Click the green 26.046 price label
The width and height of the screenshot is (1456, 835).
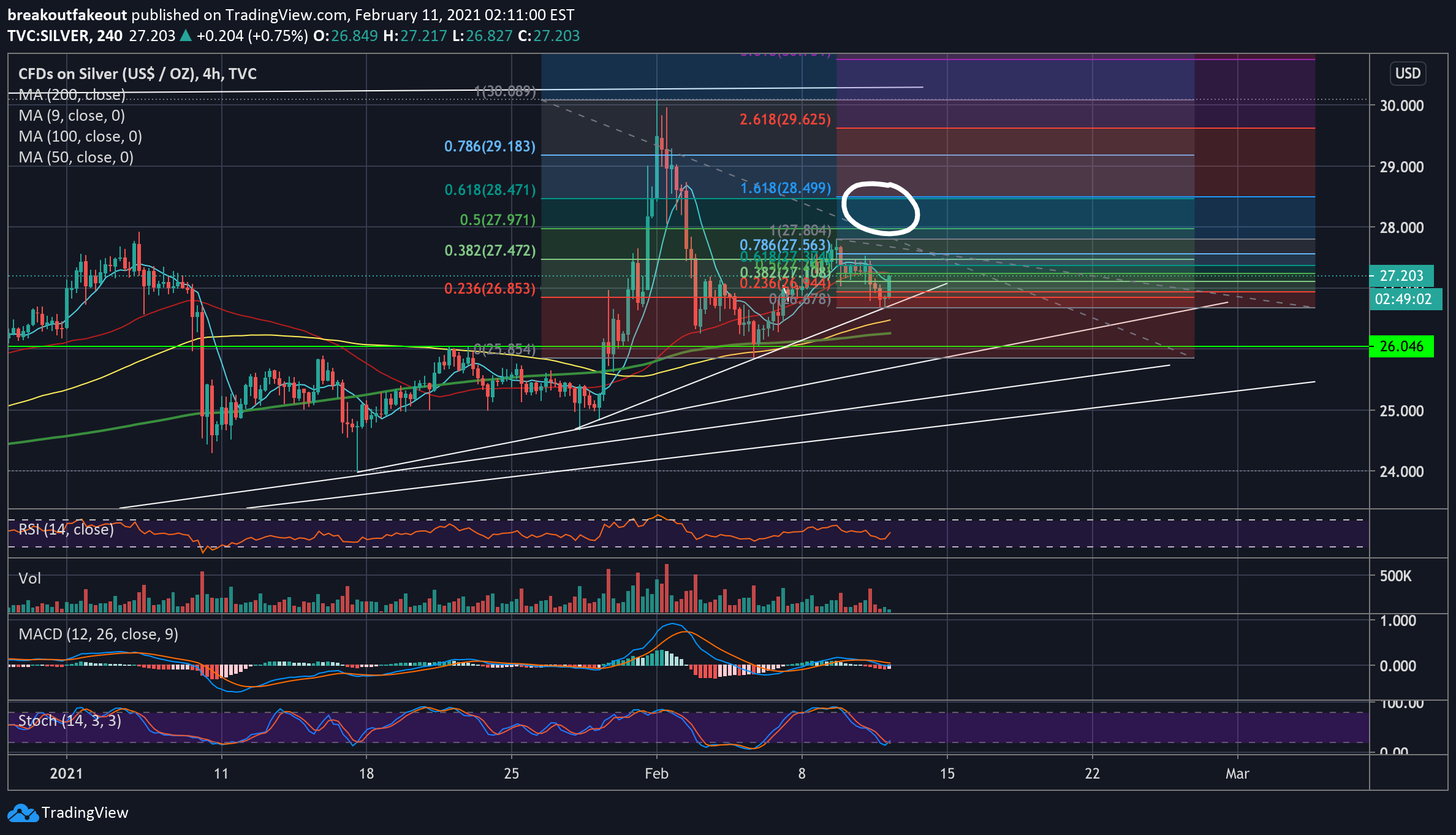(x=1401, y=346)
